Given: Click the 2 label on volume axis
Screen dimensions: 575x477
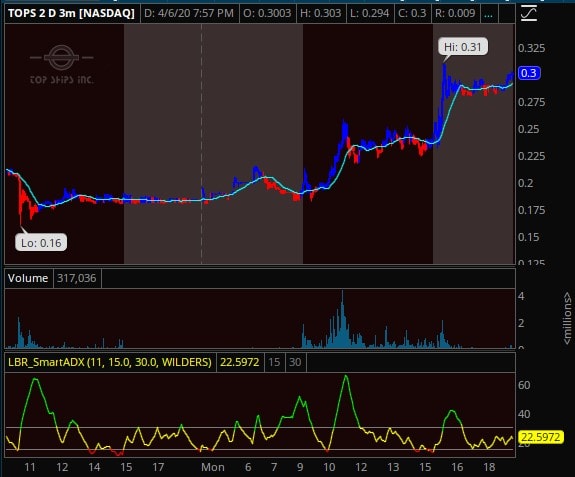Looking at the screenshot, I should tap(521, 323).
